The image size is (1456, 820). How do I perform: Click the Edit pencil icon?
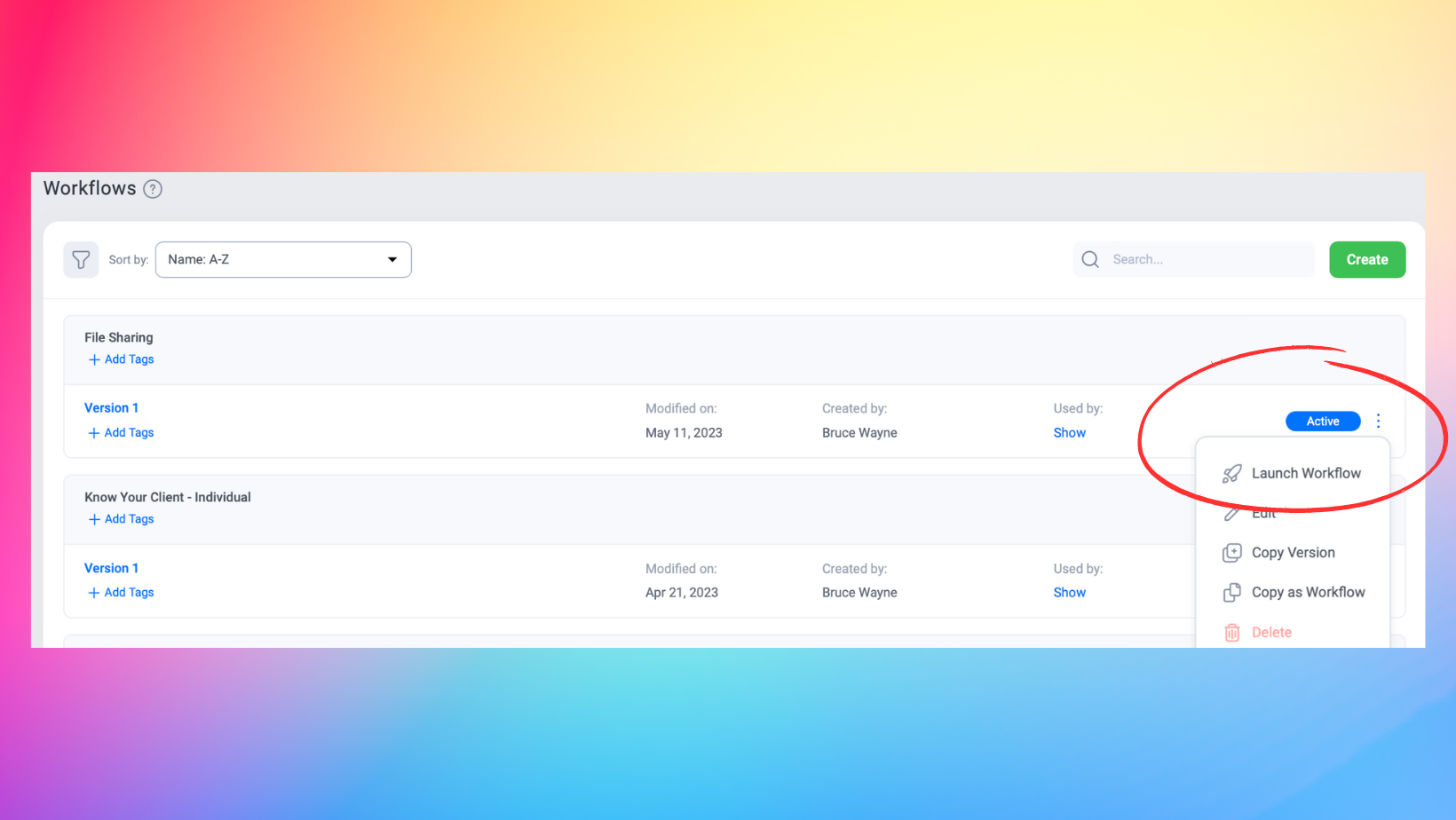1231,513
